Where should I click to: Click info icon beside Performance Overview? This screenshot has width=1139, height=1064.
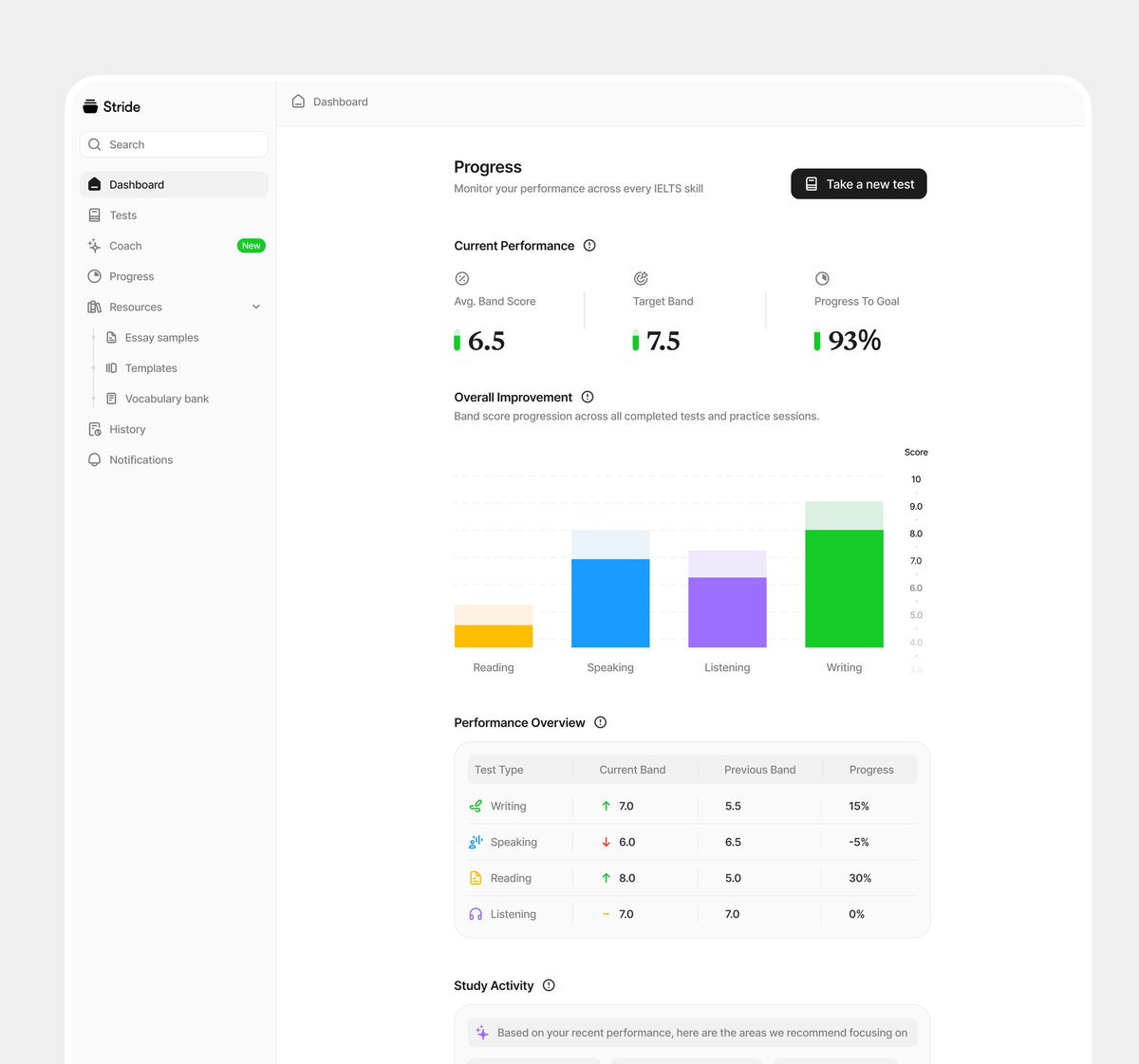pos(600,722)
